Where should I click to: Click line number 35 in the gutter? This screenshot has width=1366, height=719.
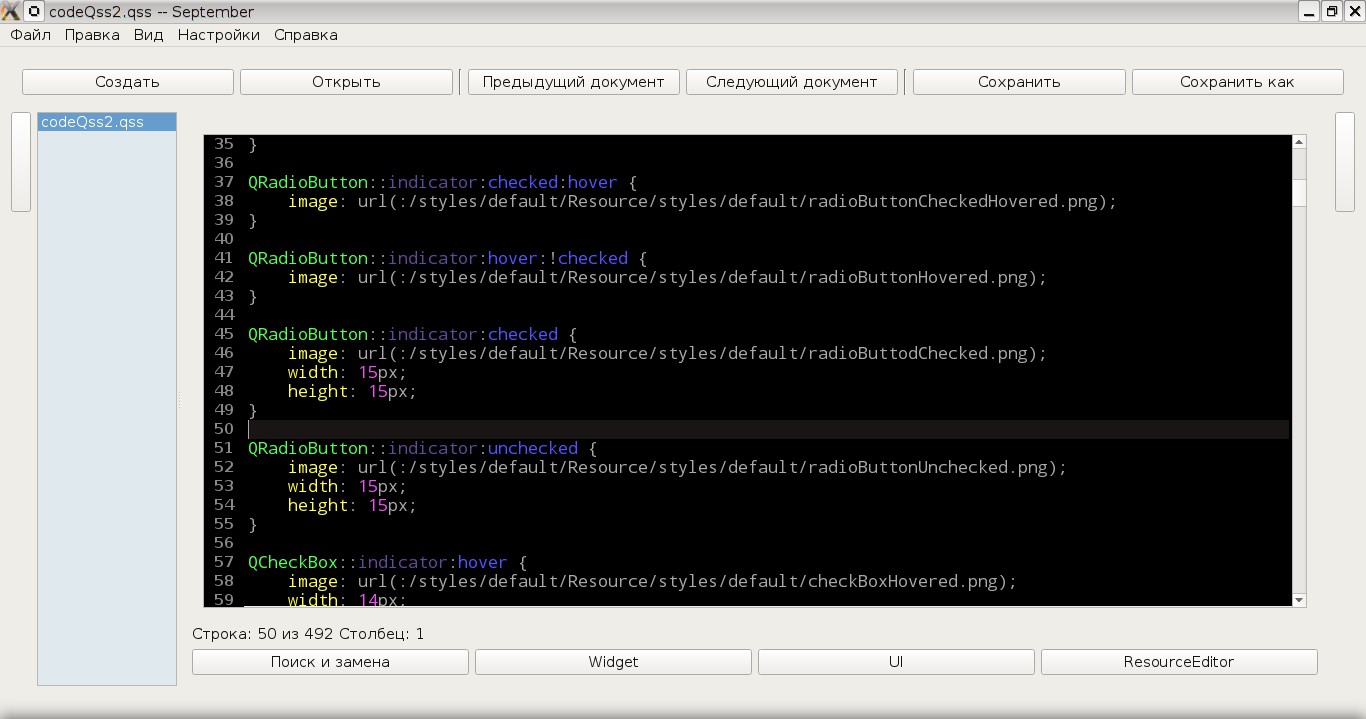[224, 144]
